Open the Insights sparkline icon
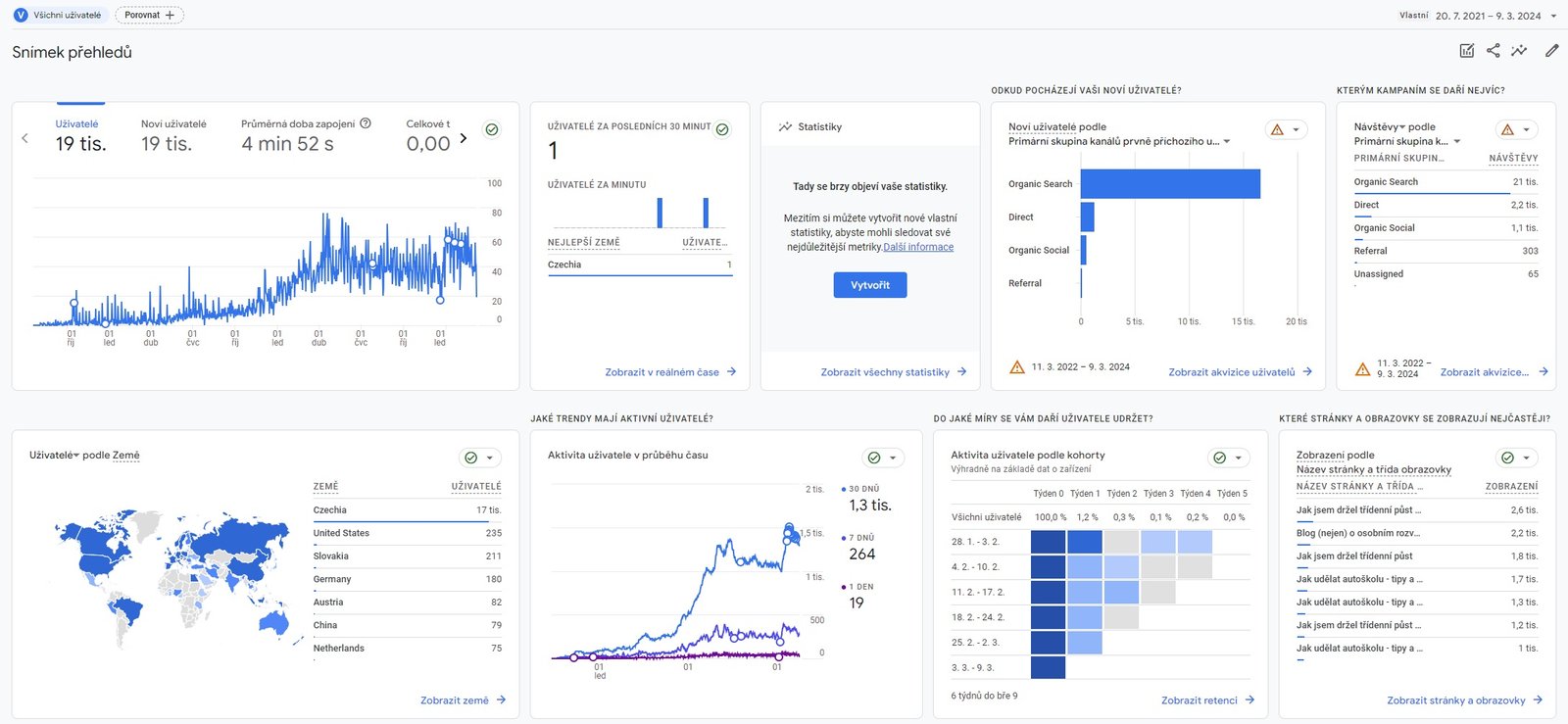The width and height of the screenshot is (1568, 724). pos(1519,51)
